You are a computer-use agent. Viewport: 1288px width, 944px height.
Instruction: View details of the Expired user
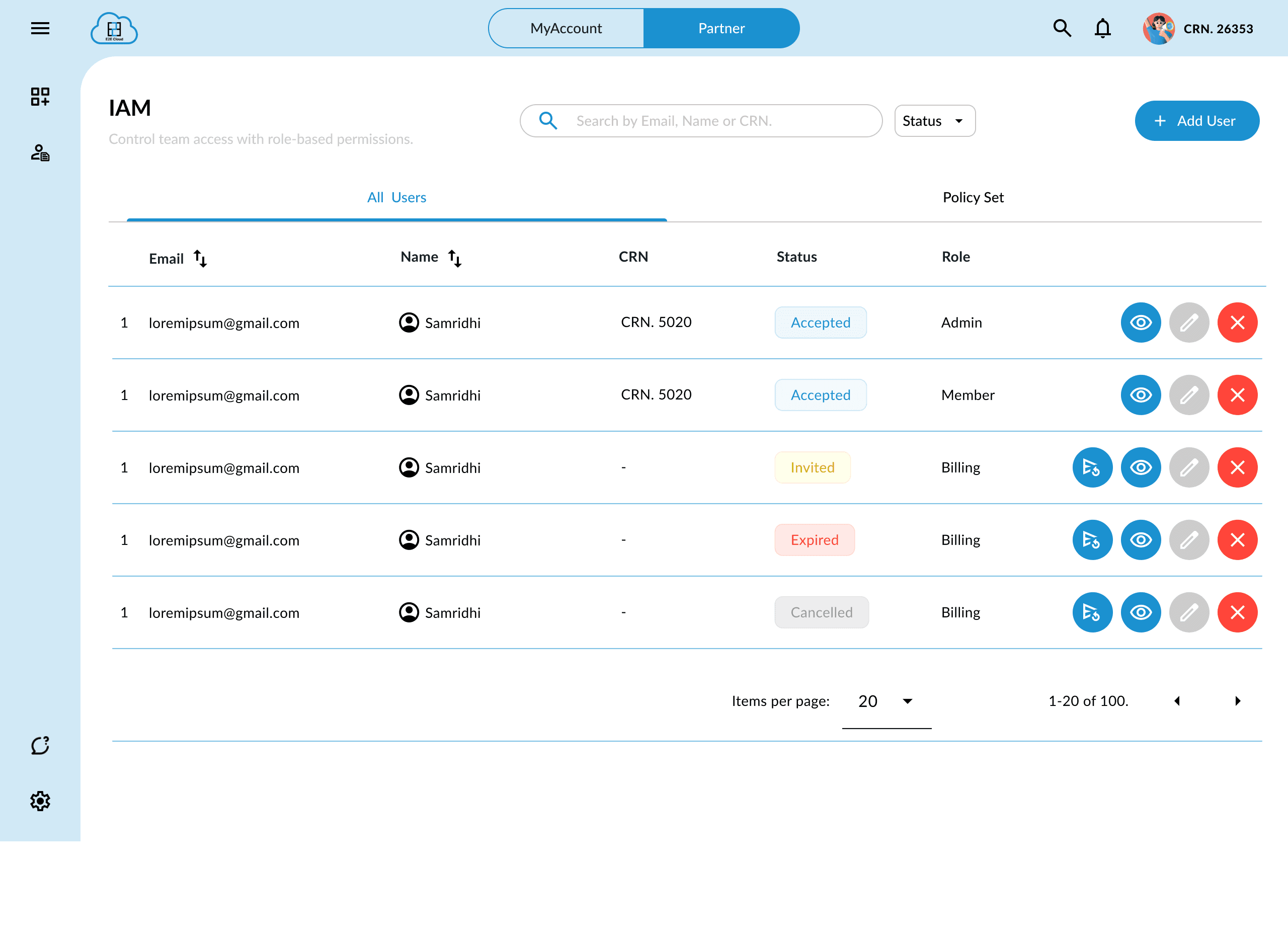(x=1141, y=540)
